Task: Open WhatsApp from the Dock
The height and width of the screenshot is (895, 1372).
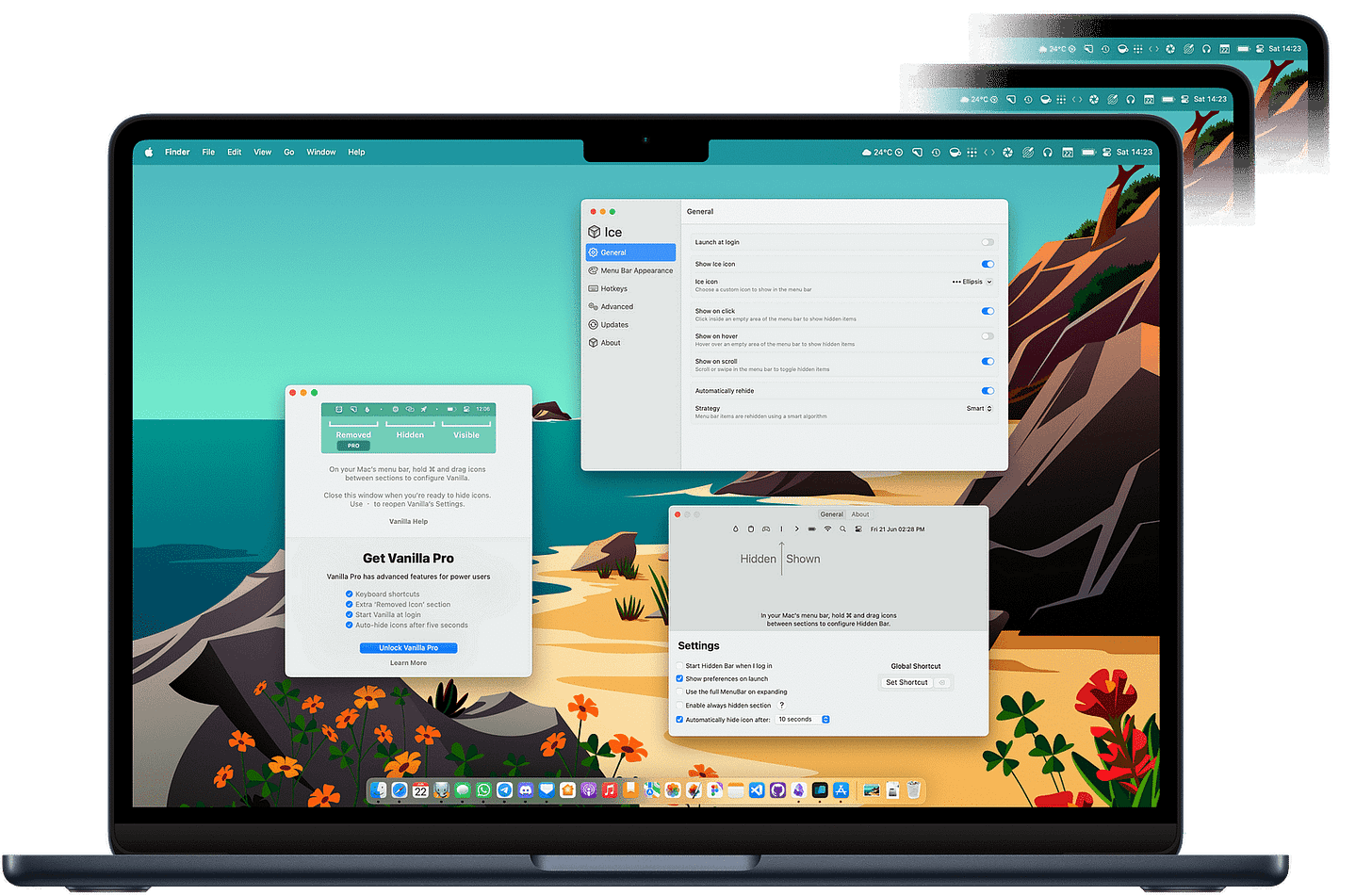Action: [483, 790]
